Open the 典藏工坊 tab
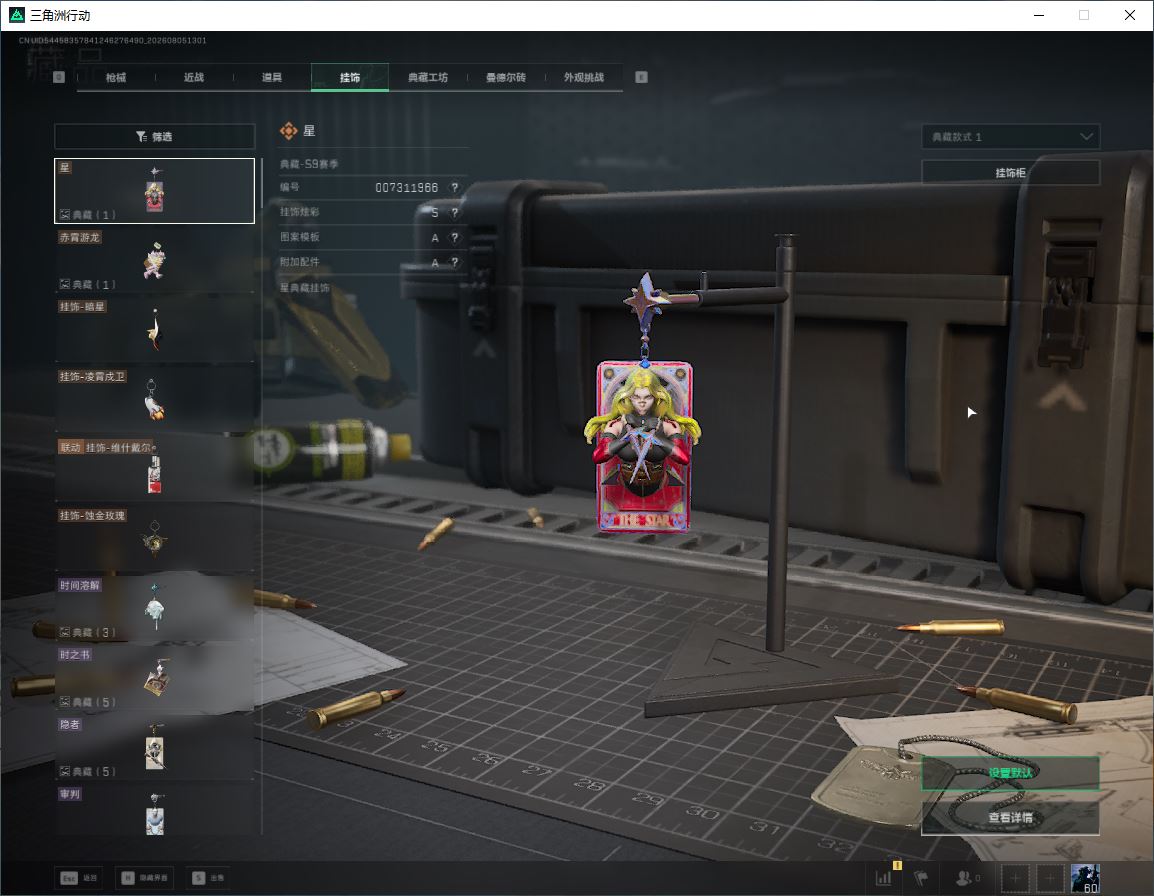 coord(428,77)
